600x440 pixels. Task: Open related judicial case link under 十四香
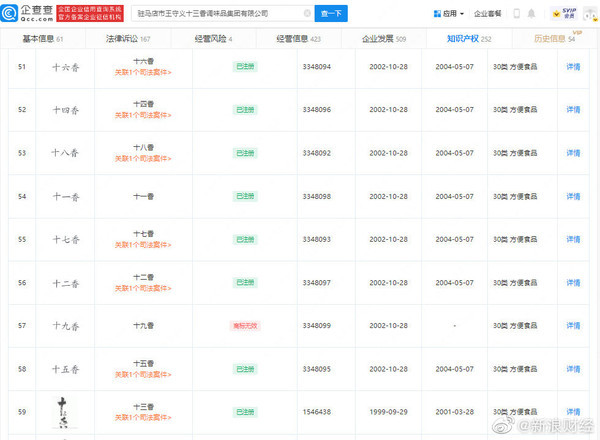(x=143, y=115)
